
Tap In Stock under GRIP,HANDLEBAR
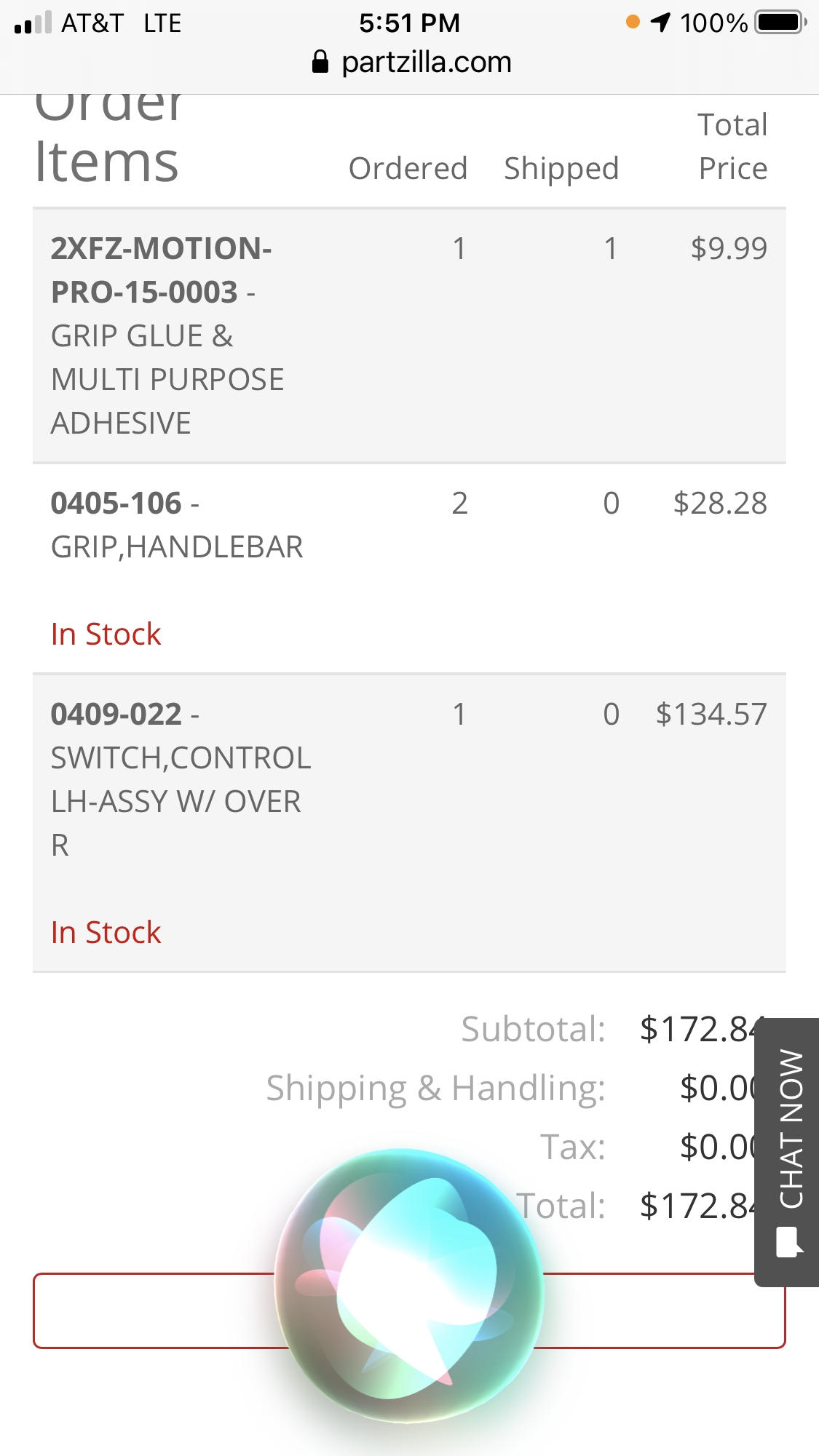[x=106, y=634]
